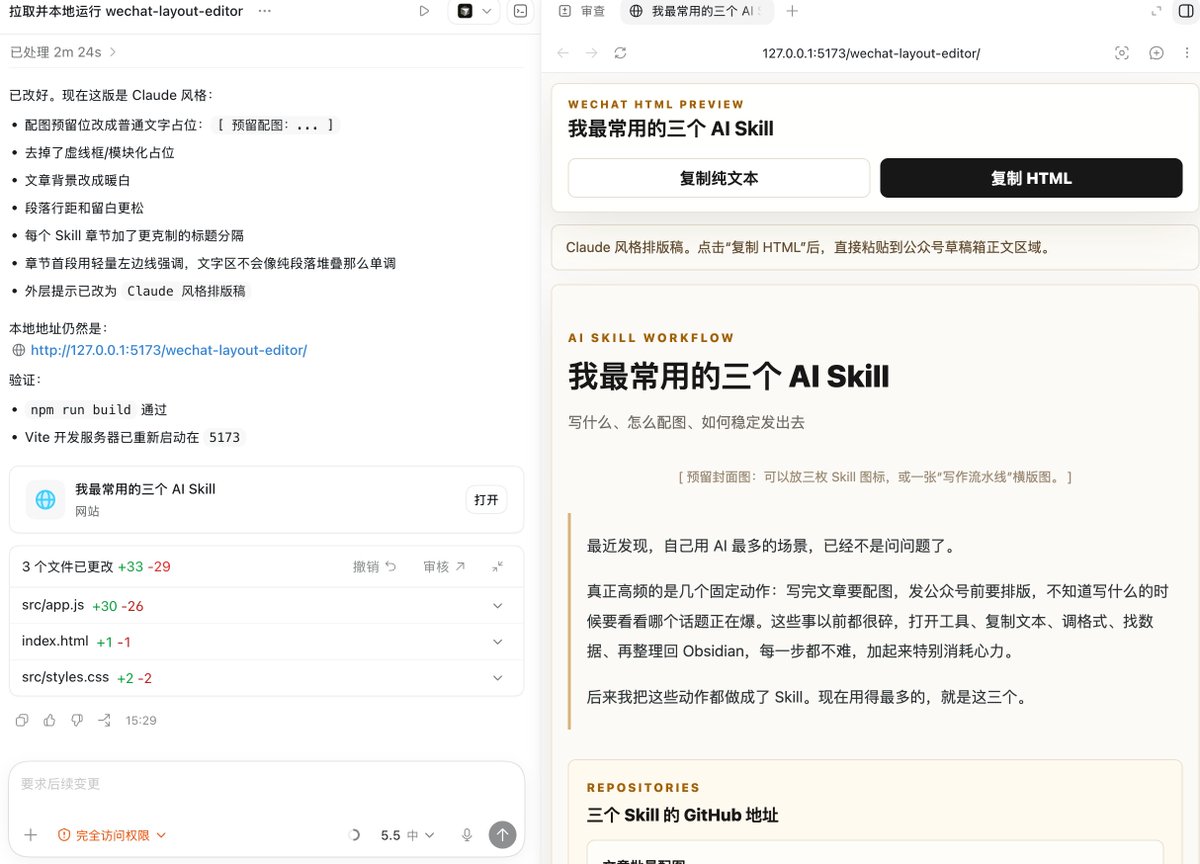Give a thumbs up to the response

point(50,720)
